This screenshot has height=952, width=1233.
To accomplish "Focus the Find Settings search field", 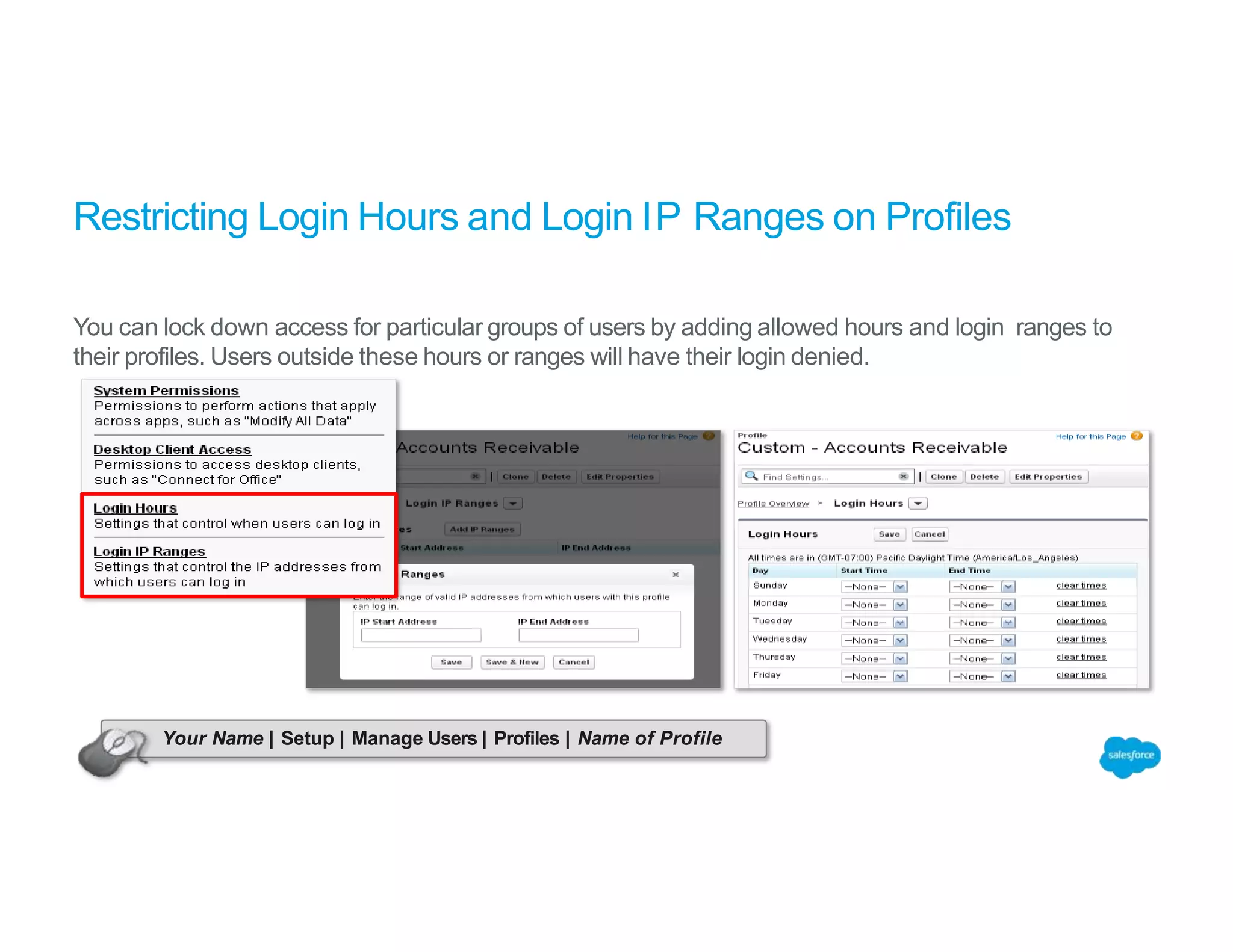I will 828,477.
